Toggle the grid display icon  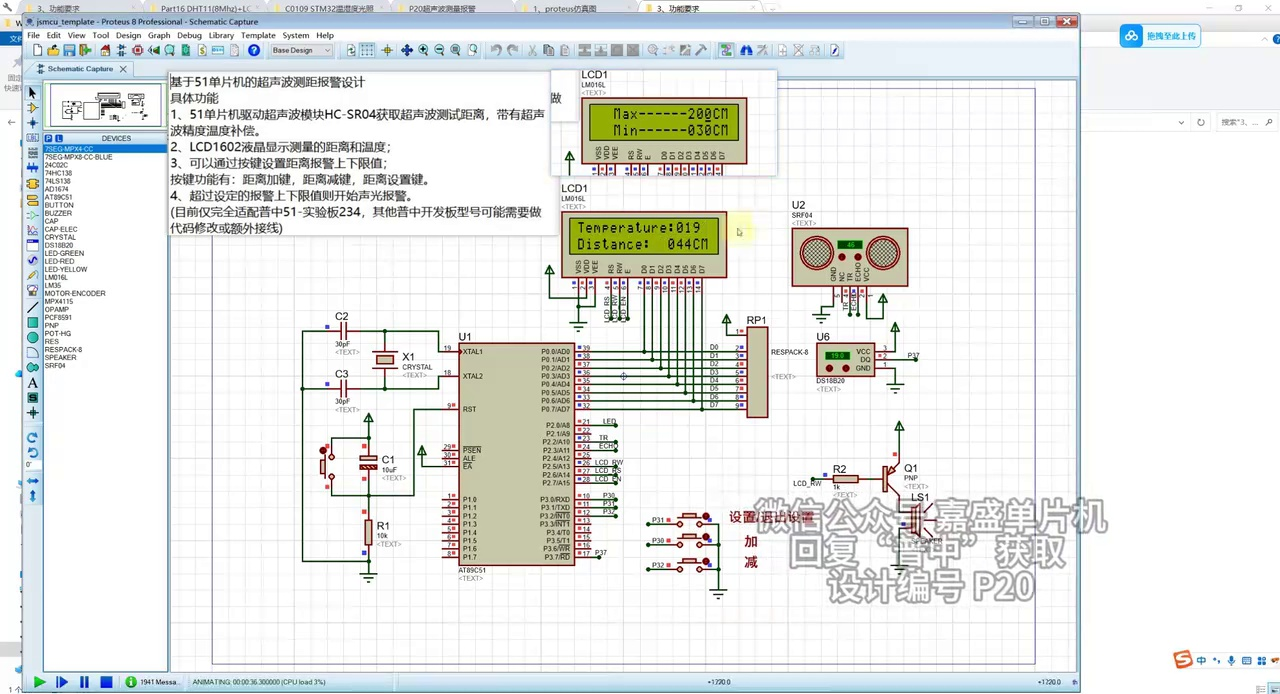tap(368, 50)
